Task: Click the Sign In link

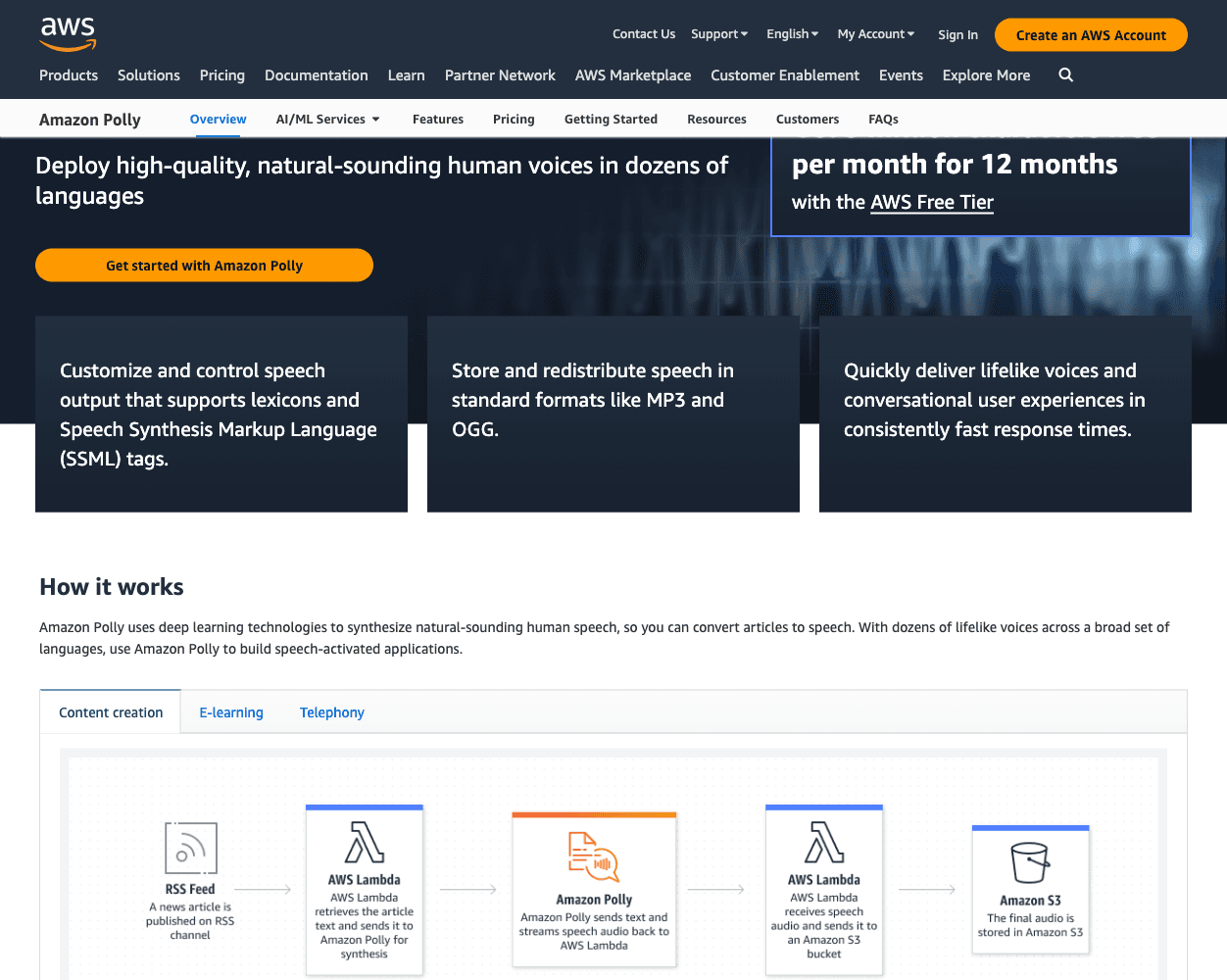Action: [x=957, y=35]
